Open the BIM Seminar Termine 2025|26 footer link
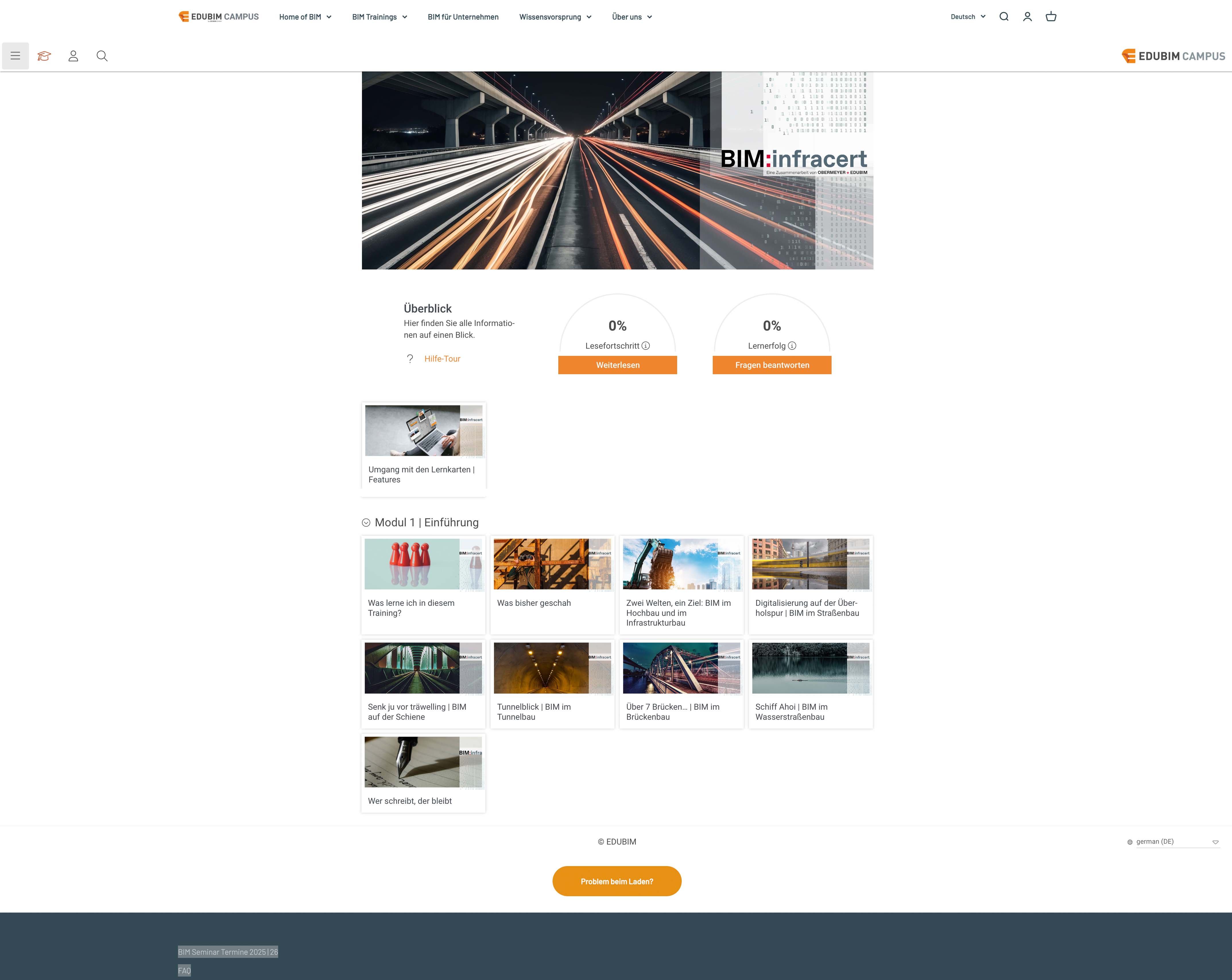1232x980 pixels. tap(227, 951)
